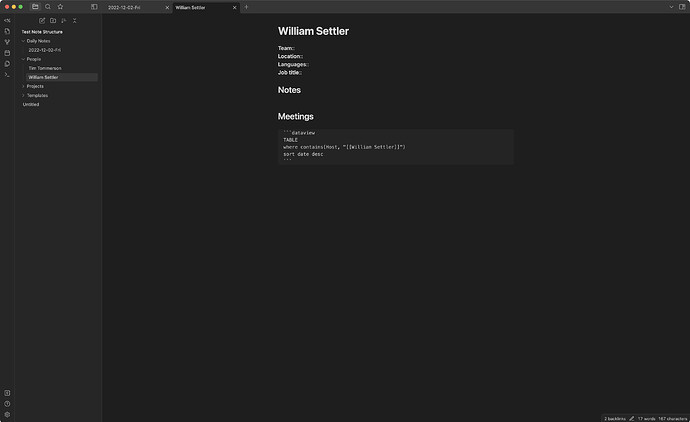Screen dimensions: 690x422
Task: Open the command palette ribbon icon
Action: 7,75
